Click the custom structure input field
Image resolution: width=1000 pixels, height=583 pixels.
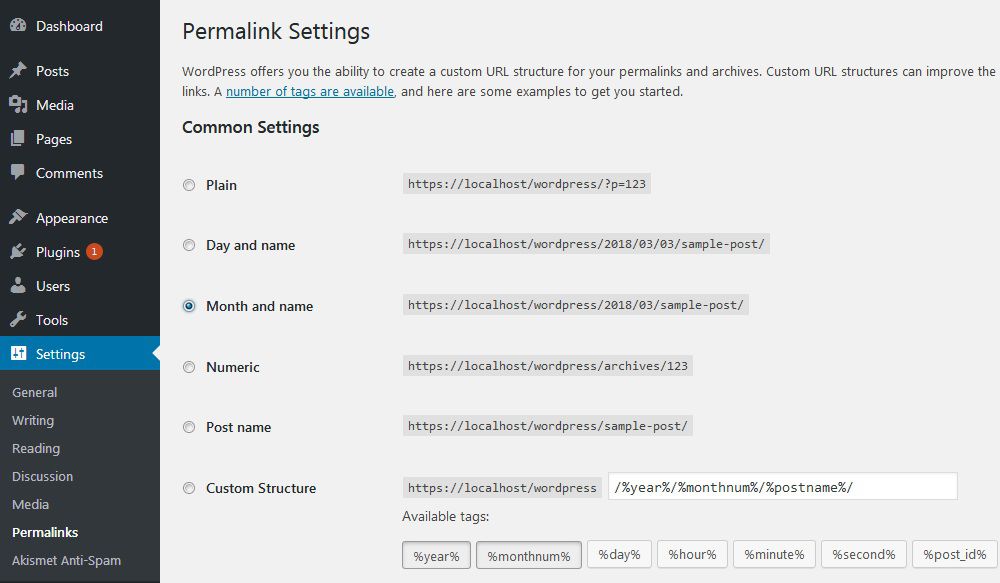click(x=783, y=487)
